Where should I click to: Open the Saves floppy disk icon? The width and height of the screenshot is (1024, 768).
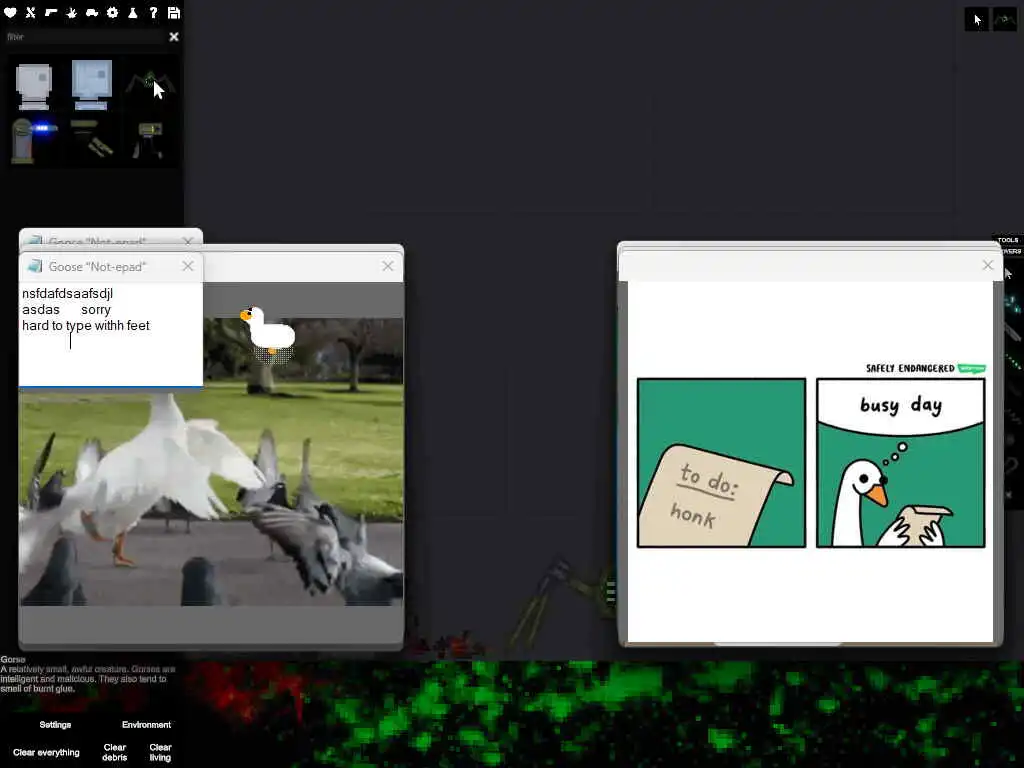tap(174, 12)
